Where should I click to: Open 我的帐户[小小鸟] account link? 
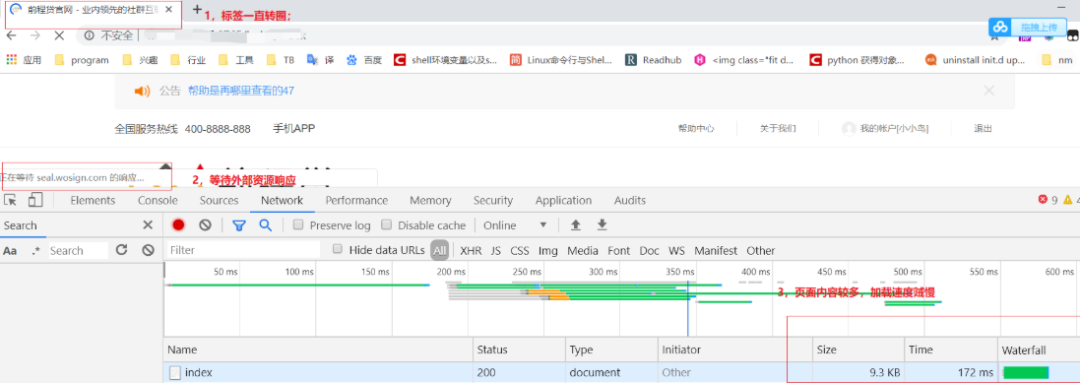click(885, 129)
